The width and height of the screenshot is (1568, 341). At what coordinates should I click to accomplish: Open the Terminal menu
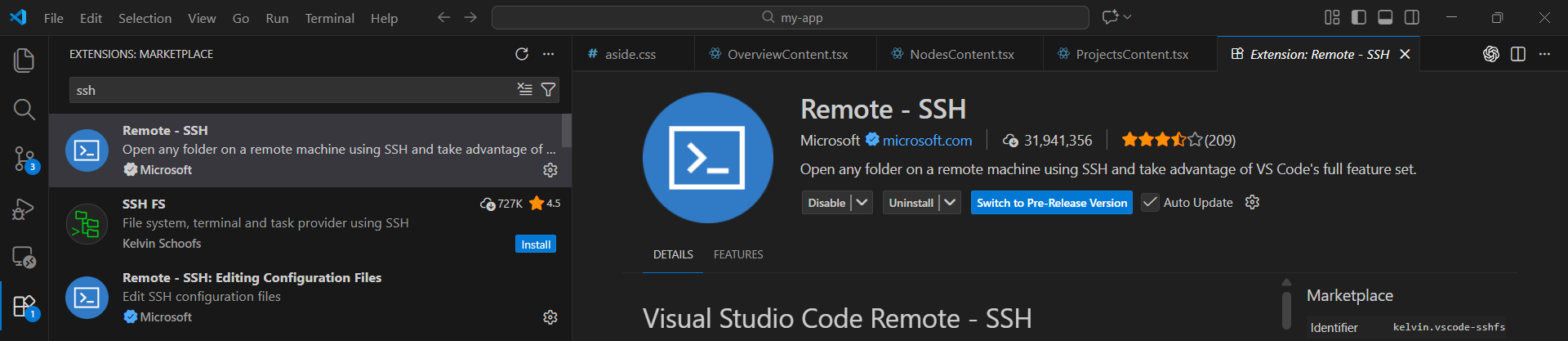[x=329, y=18]
